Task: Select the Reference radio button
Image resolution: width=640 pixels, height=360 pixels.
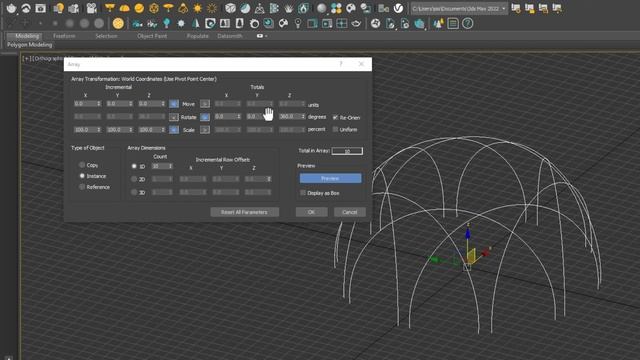Action: tap(82, 187)
